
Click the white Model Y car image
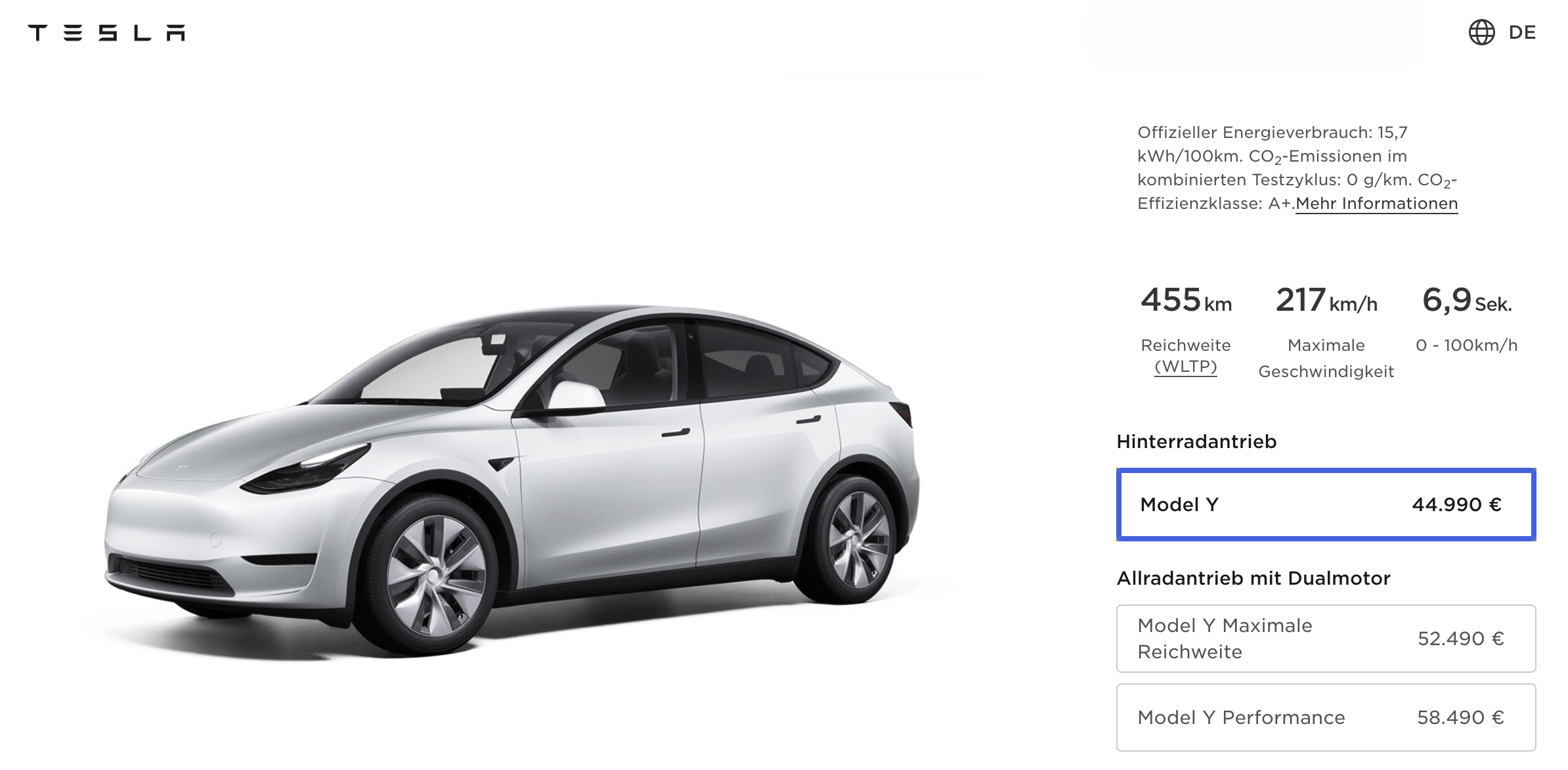click(512, 481)
